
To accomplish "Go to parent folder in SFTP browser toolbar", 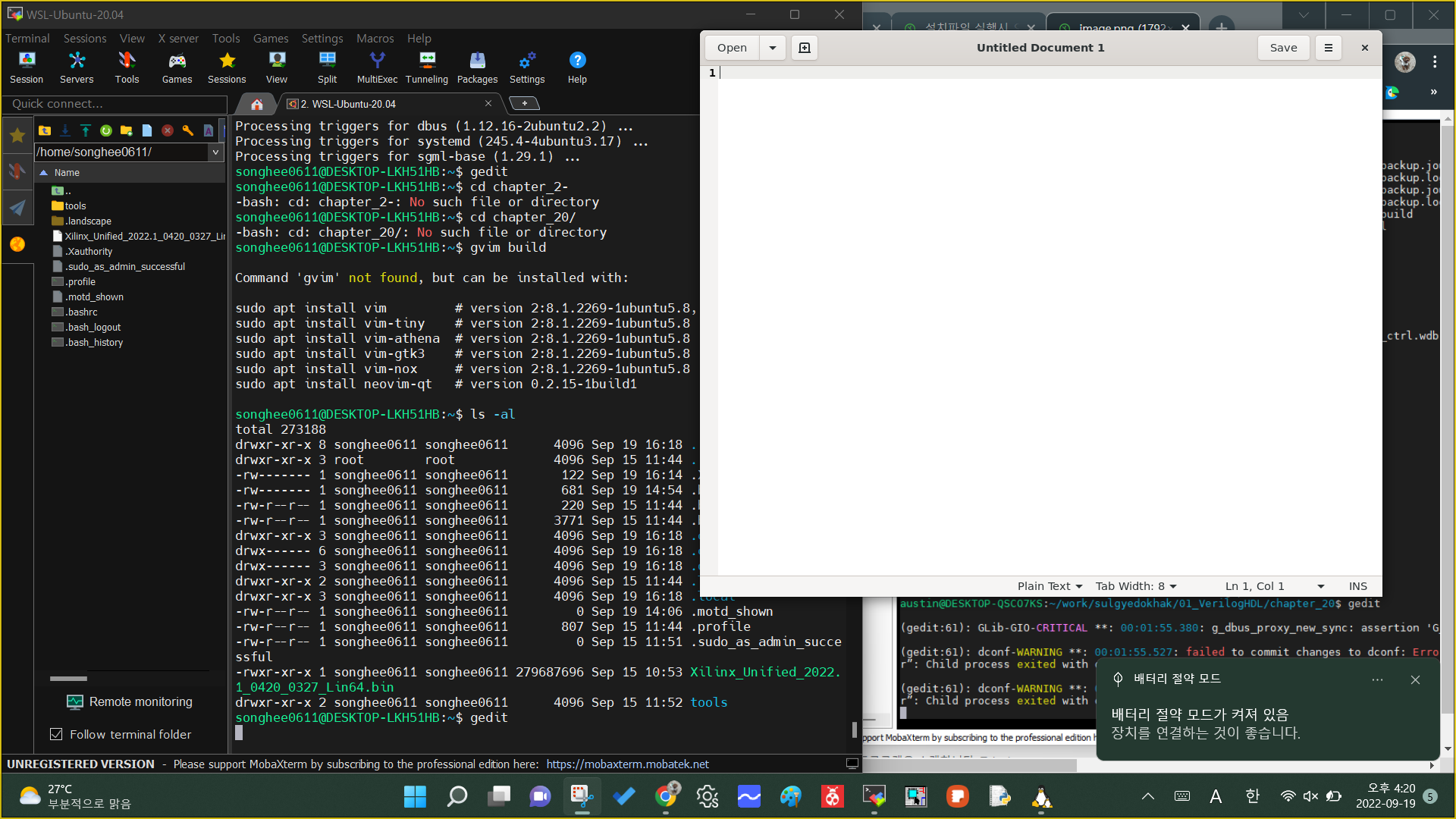I will click(45, 130).
